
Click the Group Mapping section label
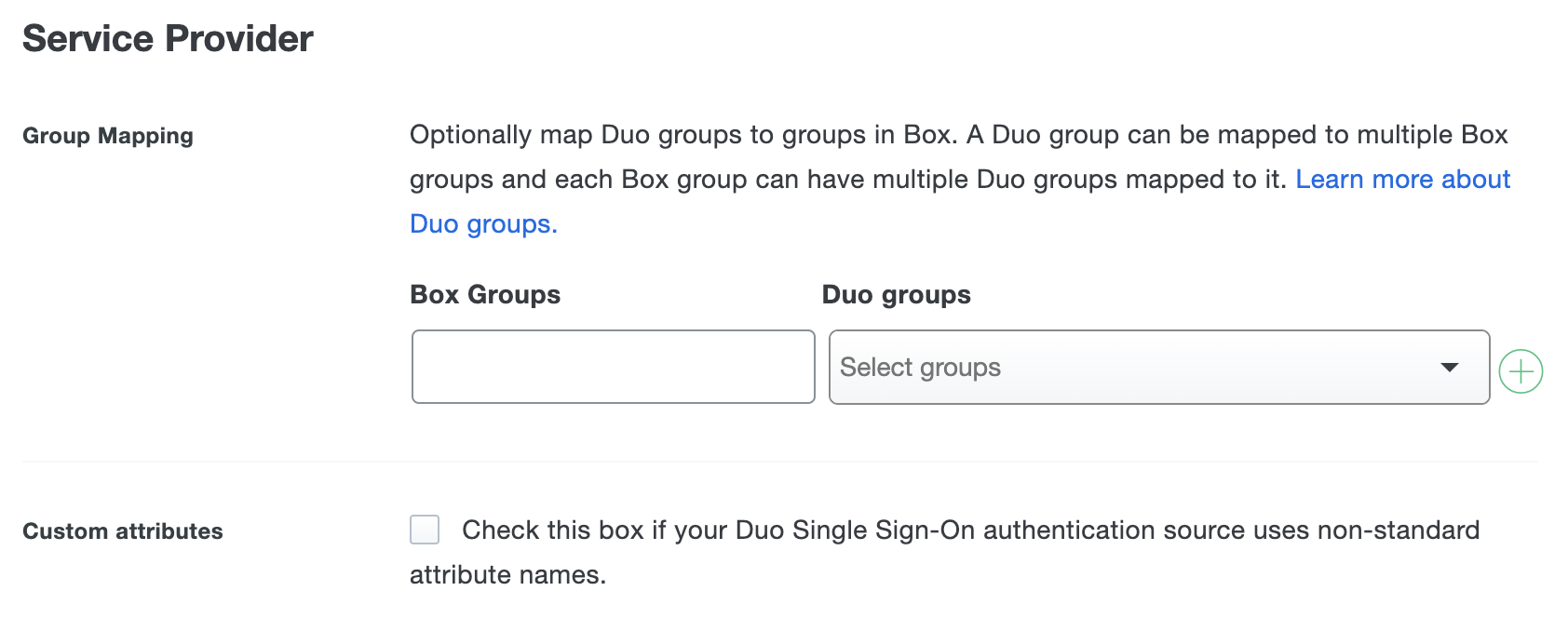click(107, 136)
